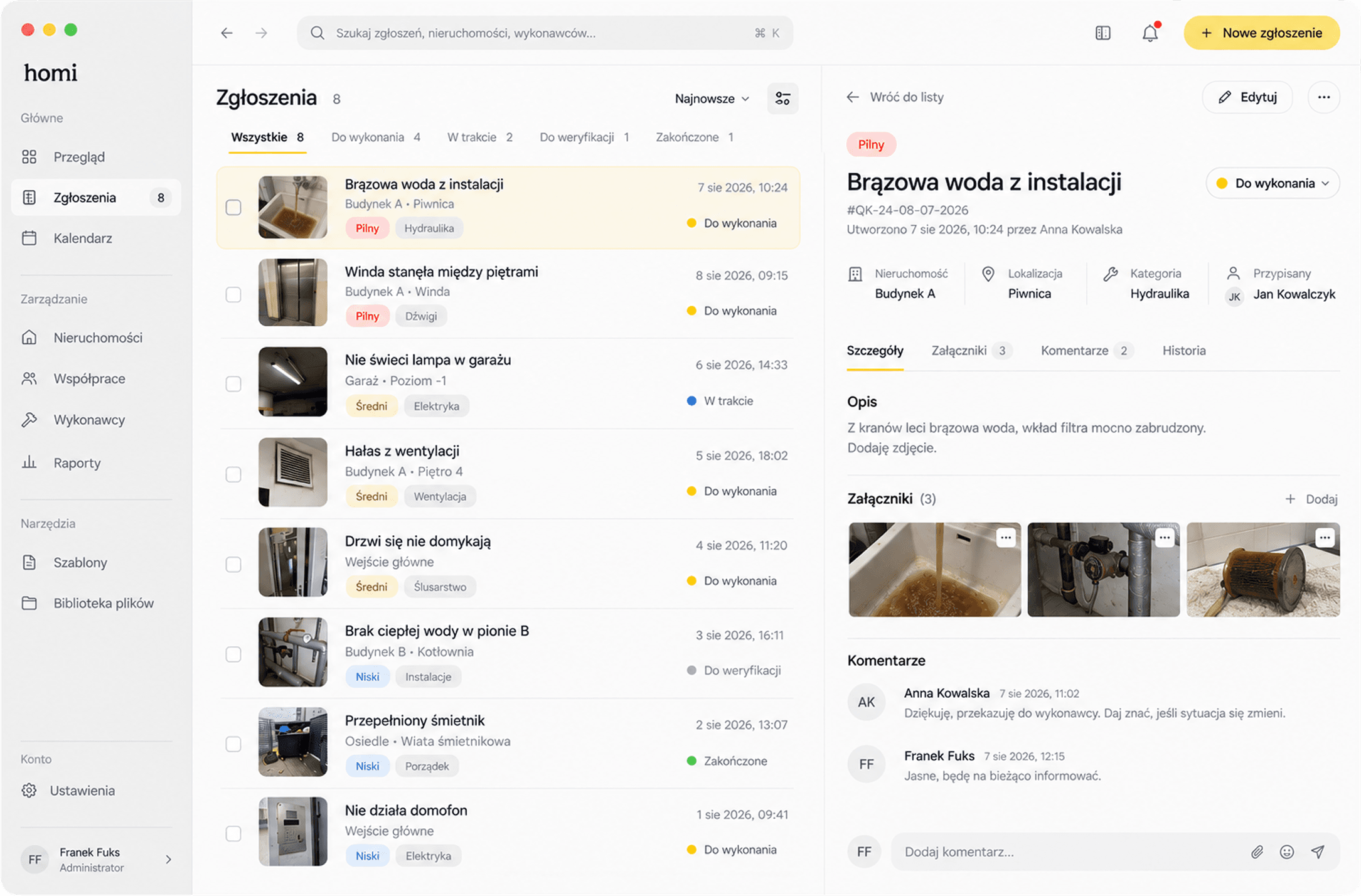Open the Historia tab
Image resolution: width=1361 pixels, height=896 pixels.
[x=1184, y=351]
